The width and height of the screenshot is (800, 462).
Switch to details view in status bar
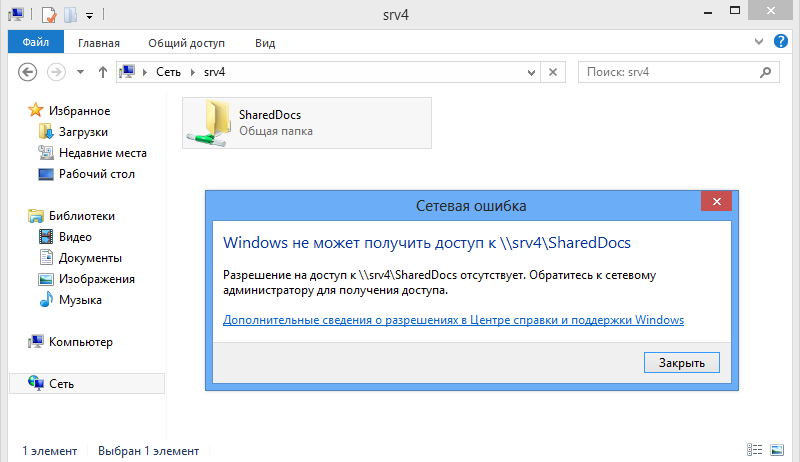[x=755, y=449]
